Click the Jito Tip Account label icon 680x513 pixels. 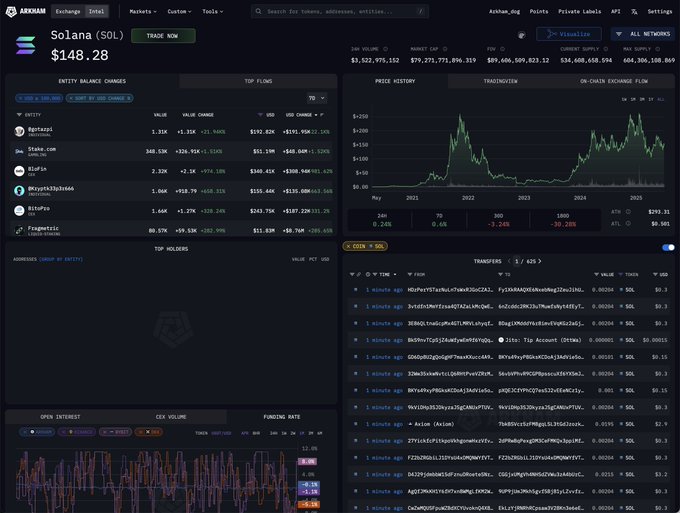(501, 340)
